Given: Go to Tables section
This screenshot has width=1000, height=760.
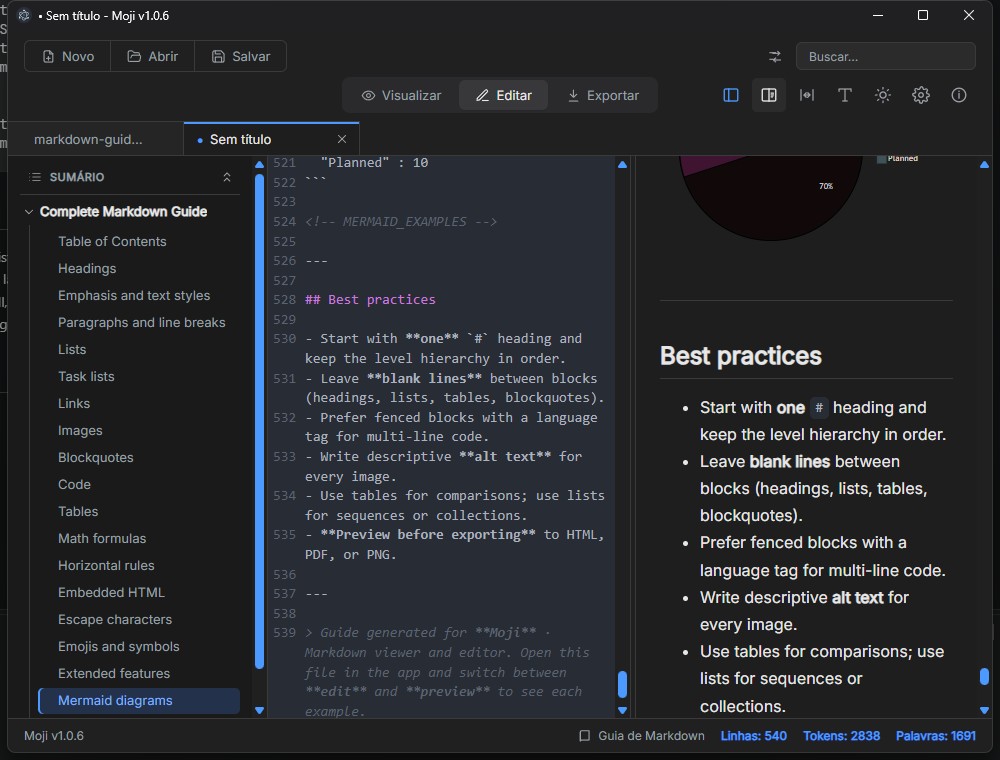Looking at the screenshot, I should click(x=78, y=511).
